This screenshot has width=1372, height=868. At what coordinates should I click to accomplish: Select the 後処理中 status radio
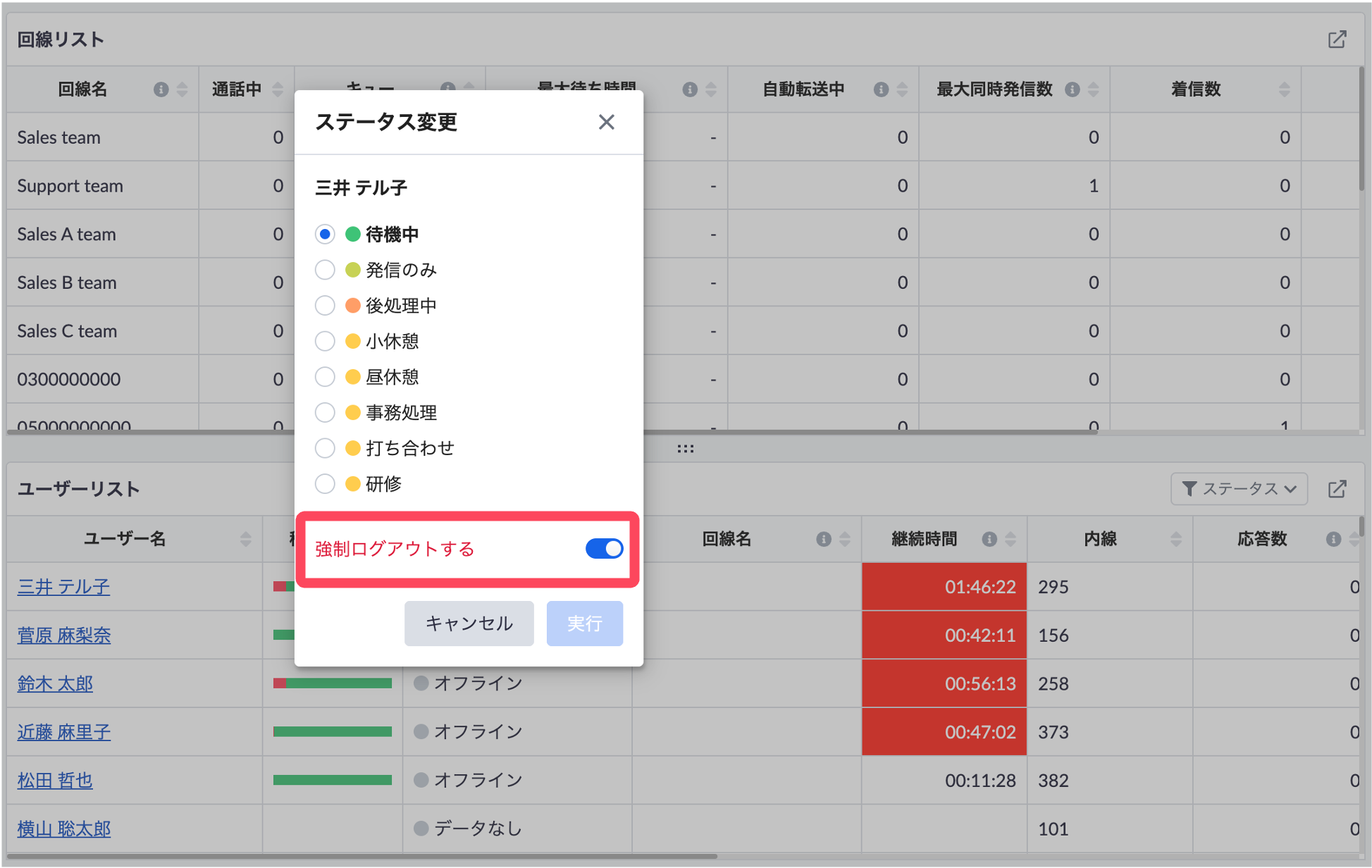point(325,306)
